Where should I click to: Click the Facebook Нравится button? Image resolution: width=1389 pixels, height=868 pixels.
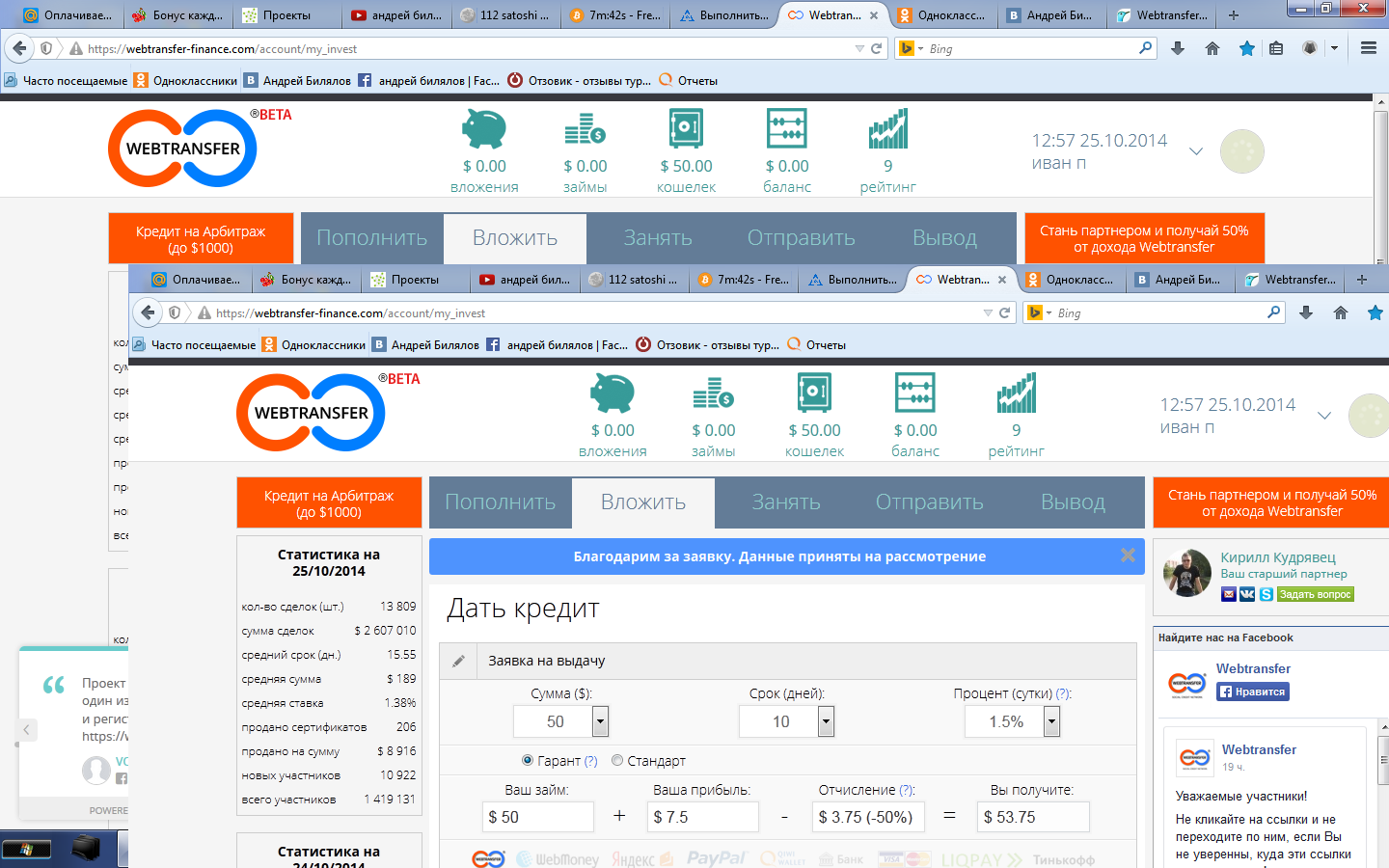tap(1253, 692)
